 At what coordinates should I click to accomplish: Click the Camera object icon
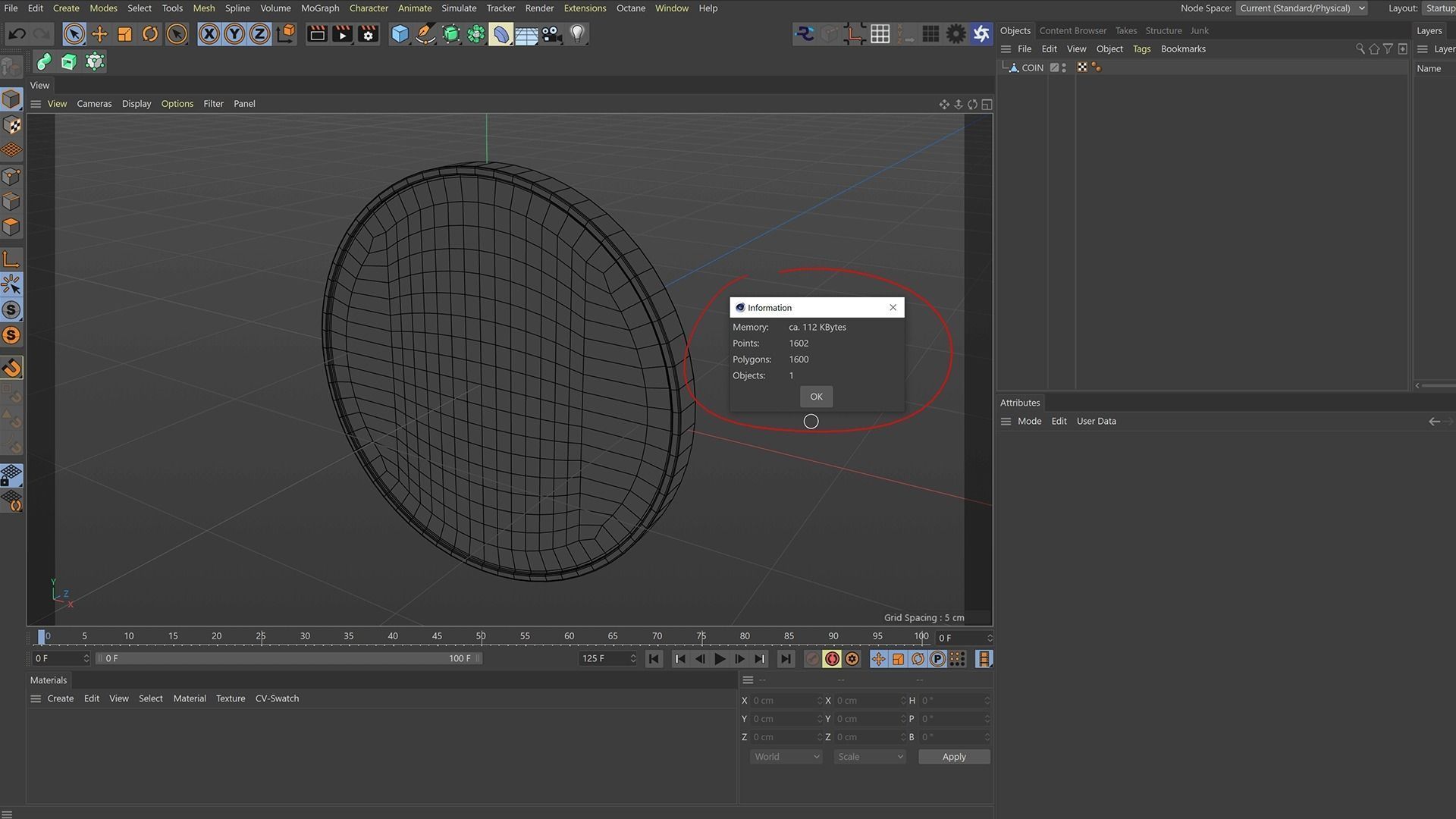[551, 34]
